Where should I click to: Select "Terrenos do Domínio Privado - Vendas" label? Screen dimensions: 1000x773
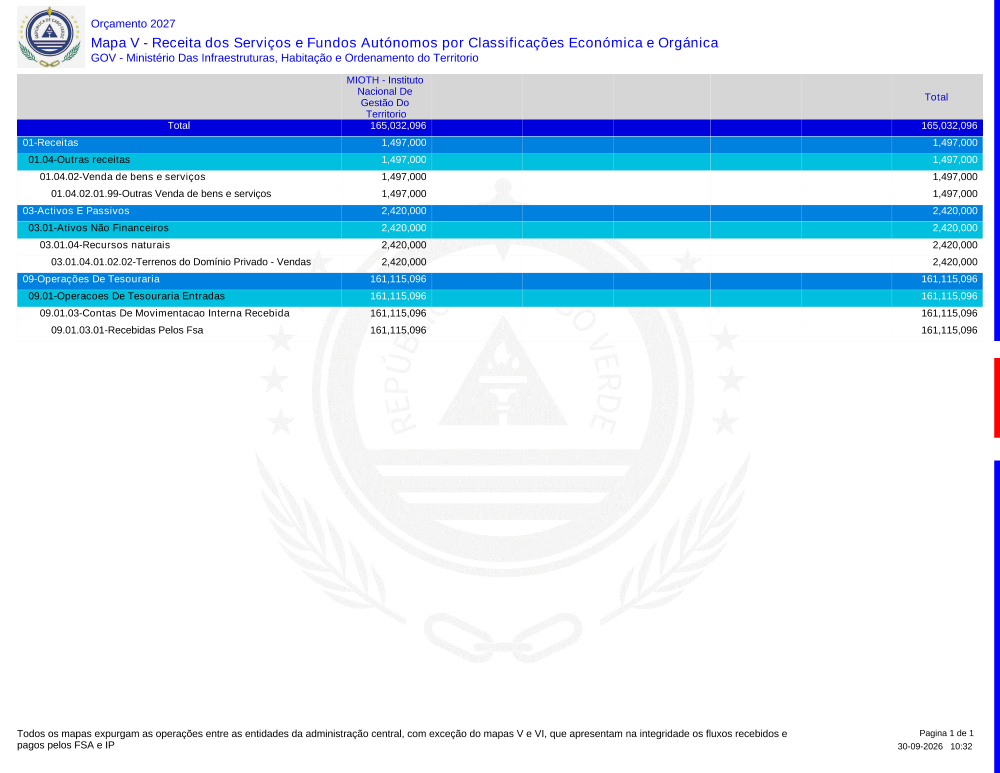224,262
